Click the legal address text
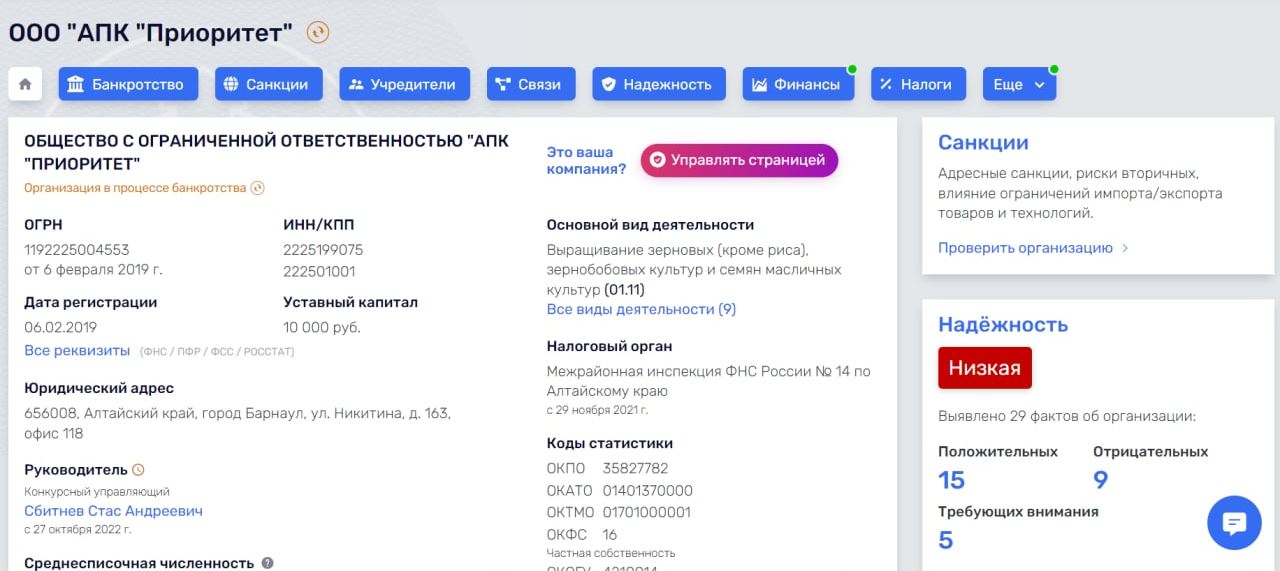1280x571 pixels. 237,423
